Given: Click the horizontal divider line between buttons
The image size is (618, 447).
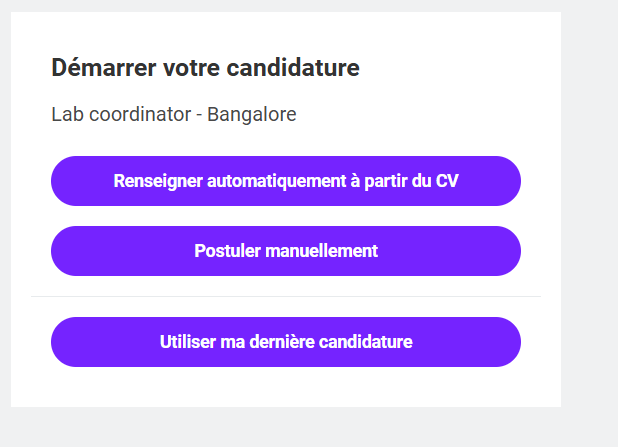Looking at the screenshot, I should (x=286, y=297).
